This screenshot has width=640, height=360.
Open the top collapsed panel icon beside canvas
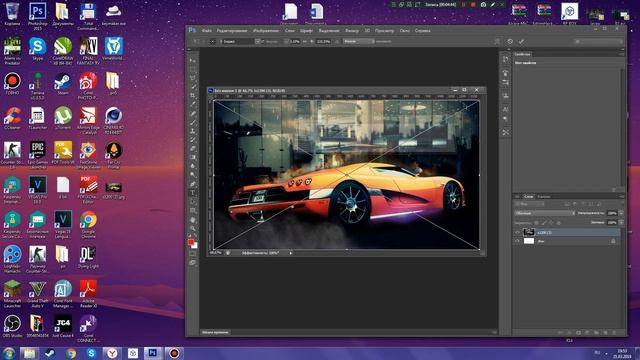[505, 59]
